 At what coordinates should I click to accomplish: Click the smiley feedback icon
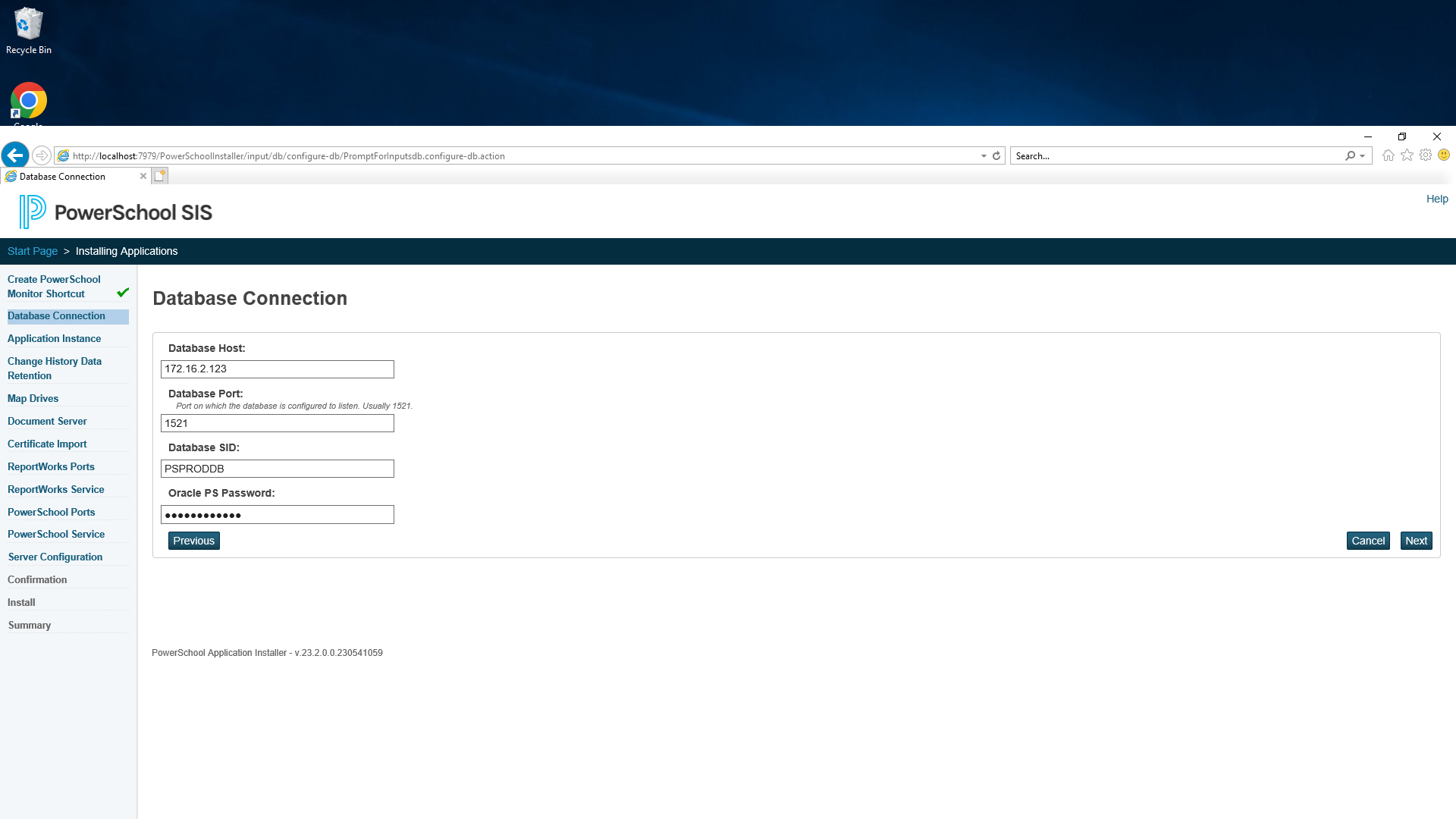click(1444, 155)
